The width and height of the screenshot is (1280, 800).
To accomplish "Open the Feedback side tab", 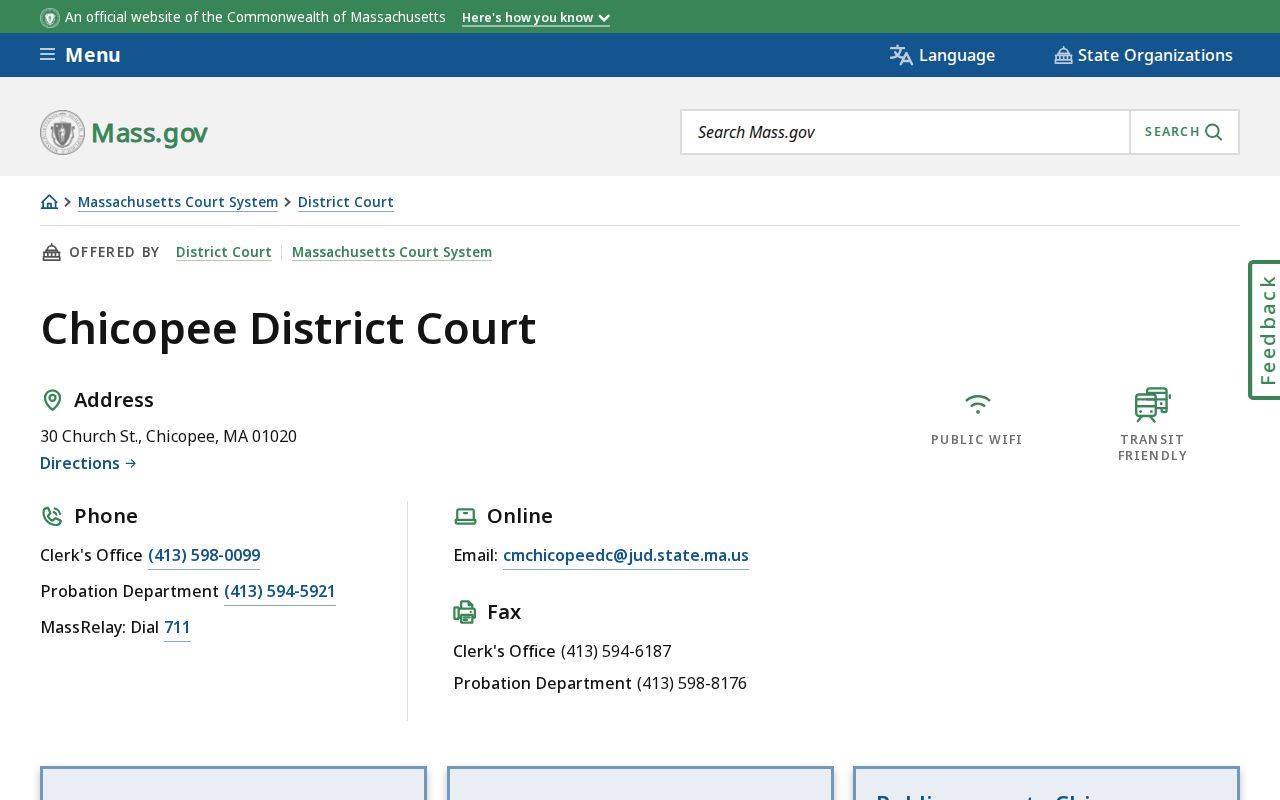I will (1265, 330).
